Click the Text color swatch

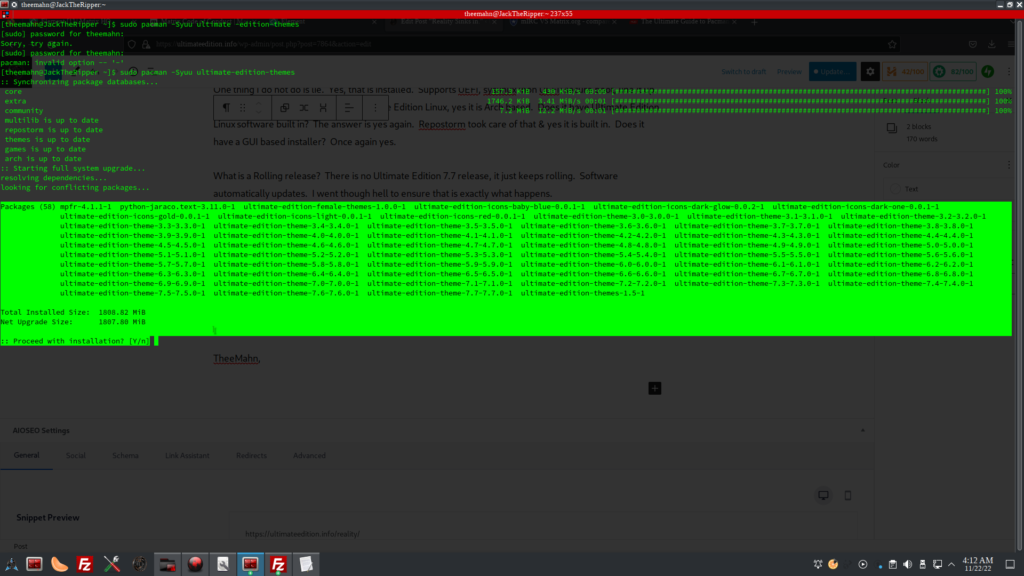click(x=895, y=189)
